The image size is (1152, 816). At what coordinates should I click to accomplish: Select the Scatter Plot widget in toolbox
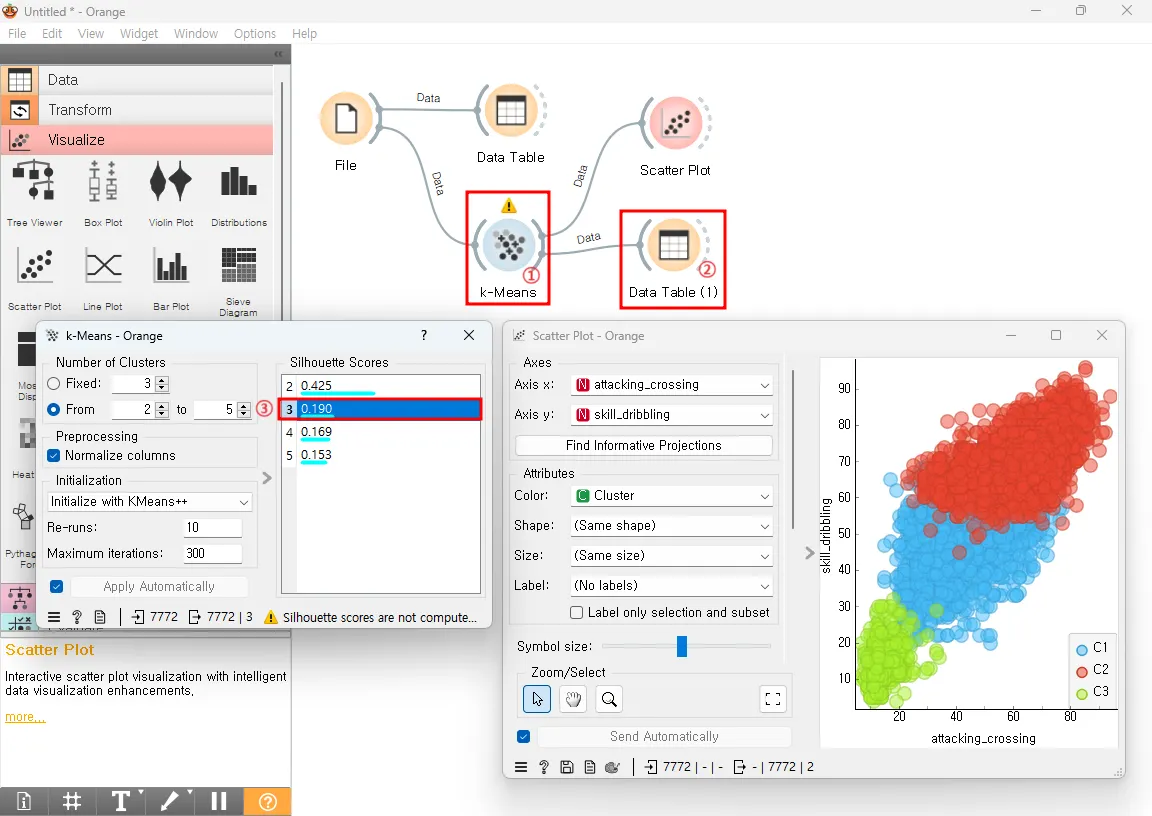click(35, 266)
